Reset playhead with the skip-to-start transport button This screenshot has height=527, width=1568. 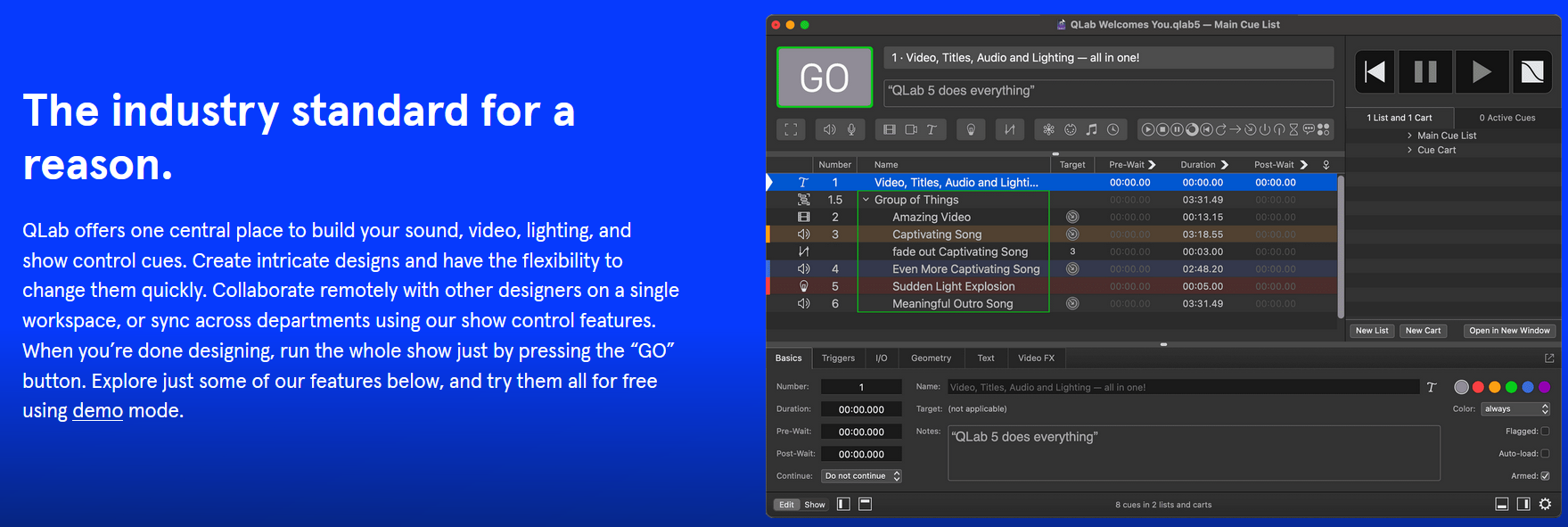click(1375, 72)
